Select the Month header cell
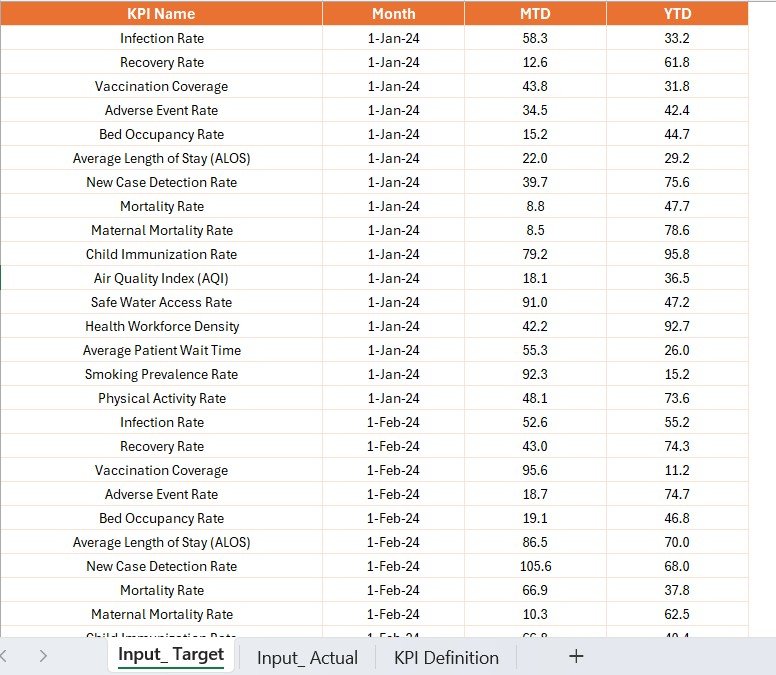This screenshot has height=675, width=776. (393, 13)
